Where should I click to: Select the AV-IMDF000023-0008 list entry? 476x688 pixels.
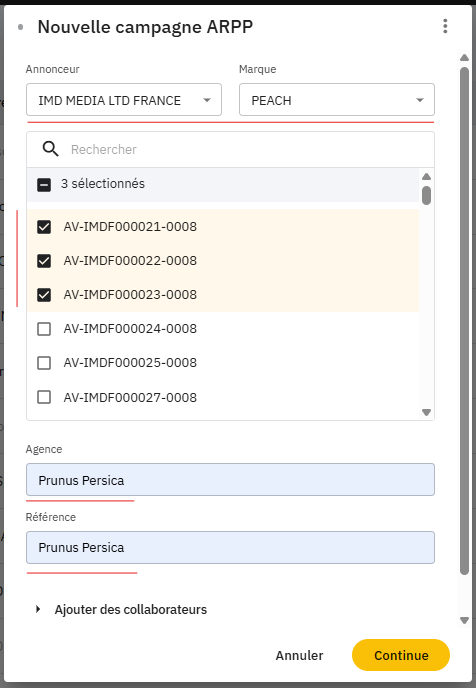click(223, 295)
